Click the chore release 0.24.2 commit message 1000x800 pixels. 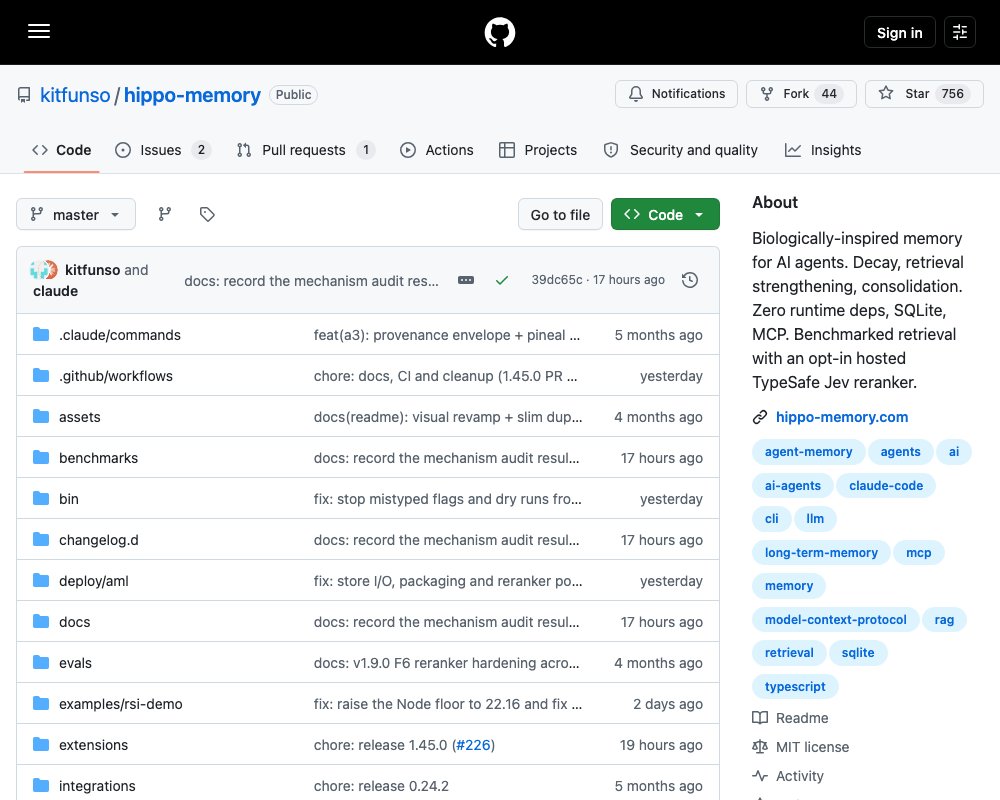[381, 786]
